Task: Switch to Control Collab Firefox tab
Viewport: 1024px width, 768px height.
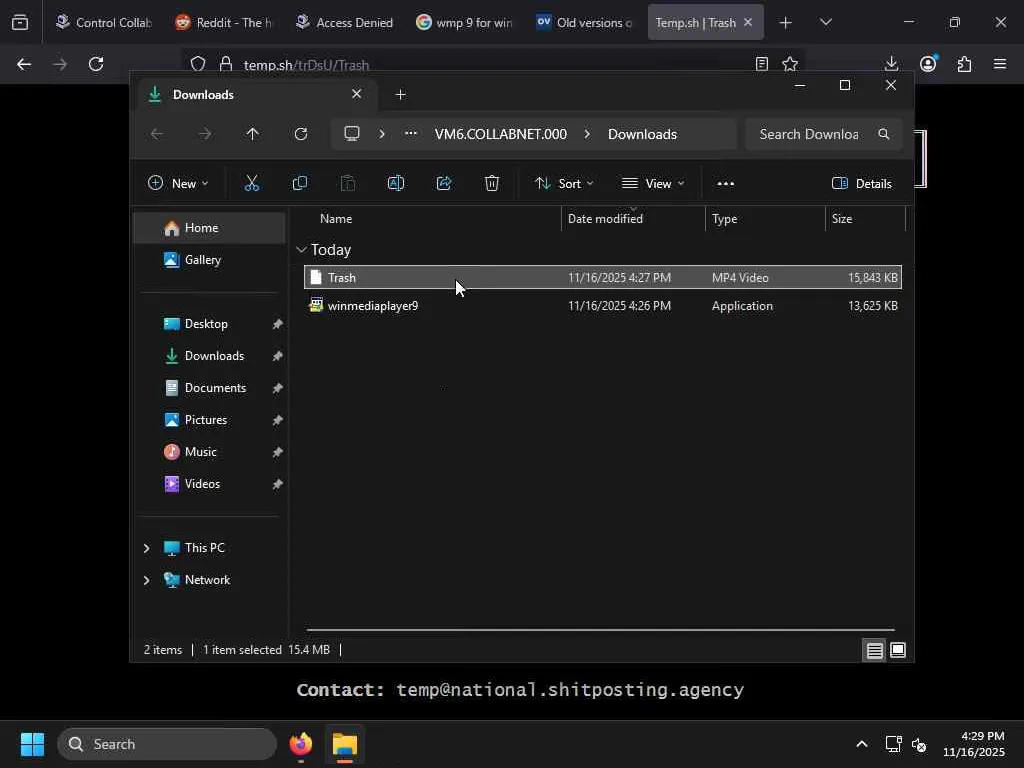Action: [103, 22]
